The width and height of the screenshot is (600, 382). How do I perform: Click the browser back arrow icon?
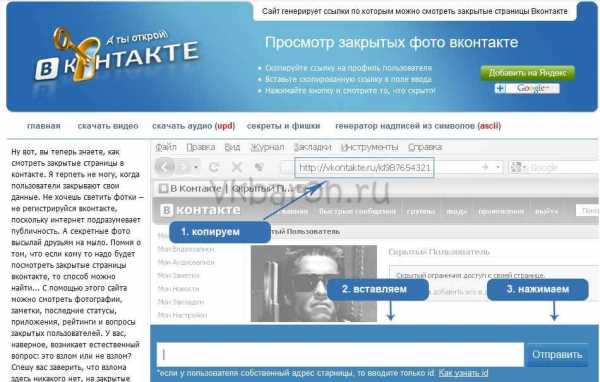coord(165,167)
